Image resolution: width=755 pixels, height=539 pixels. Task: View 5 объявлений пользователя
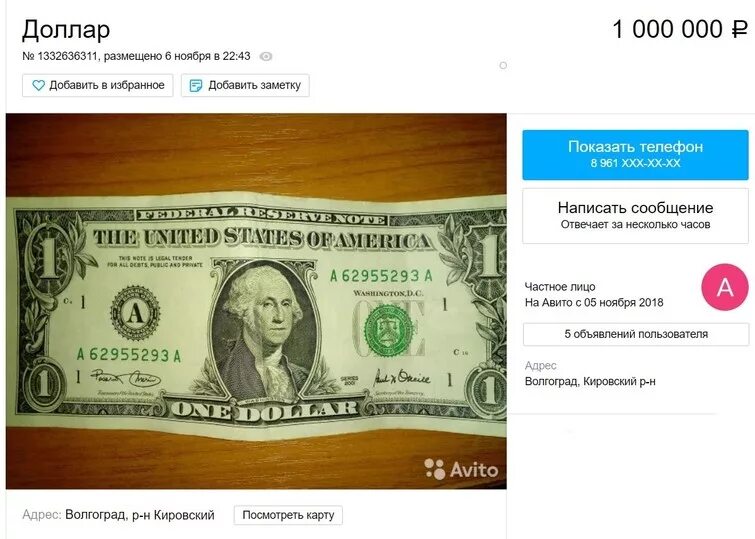pyautogui.click(x=636, y=334)
